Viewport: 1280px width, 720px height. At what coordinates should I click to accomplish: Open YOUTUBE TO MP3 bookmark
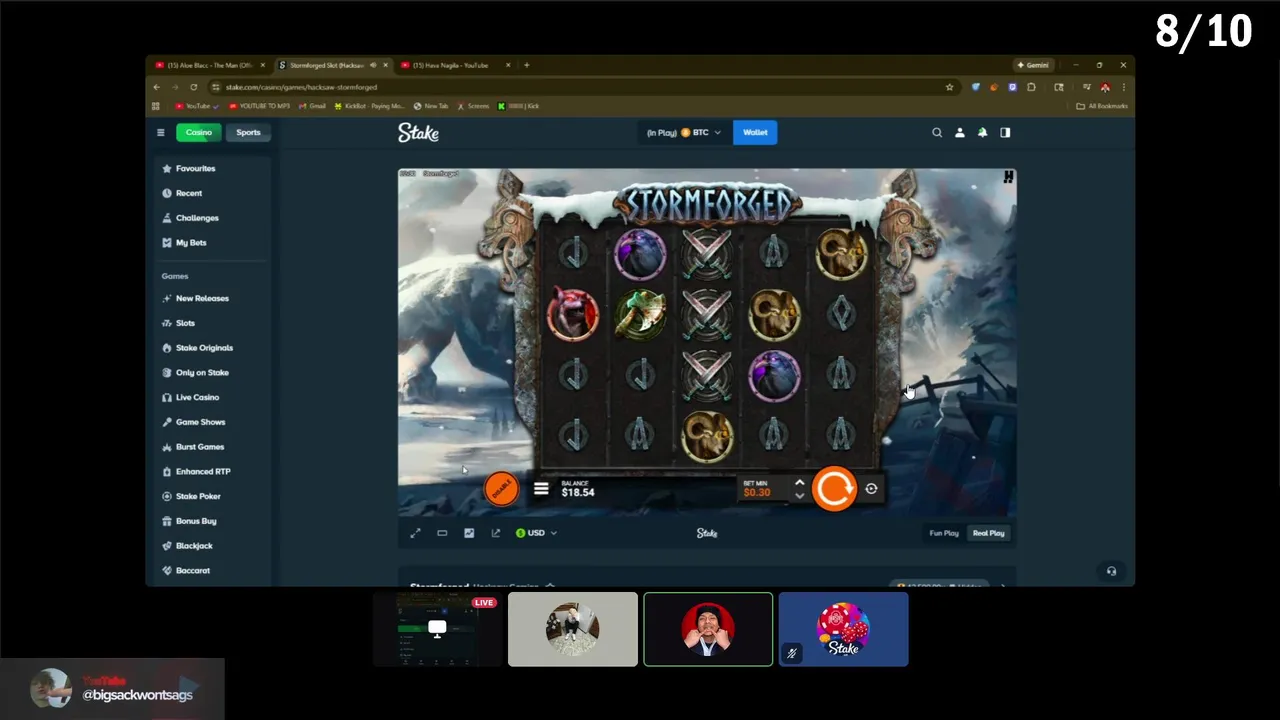tap(259, 106)
